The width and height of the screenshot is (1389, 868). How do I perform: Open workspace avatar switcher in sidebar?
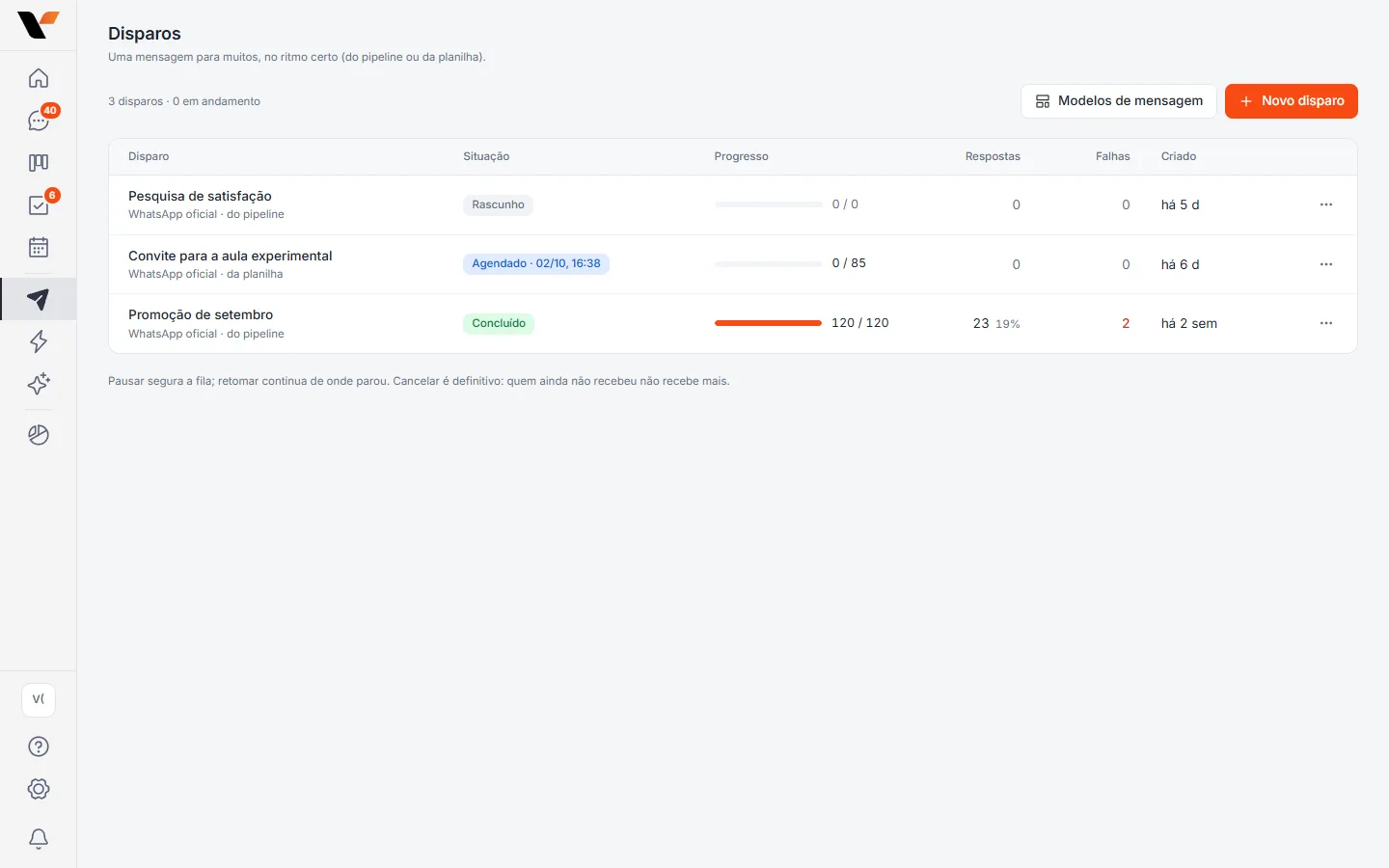(39, 699)
